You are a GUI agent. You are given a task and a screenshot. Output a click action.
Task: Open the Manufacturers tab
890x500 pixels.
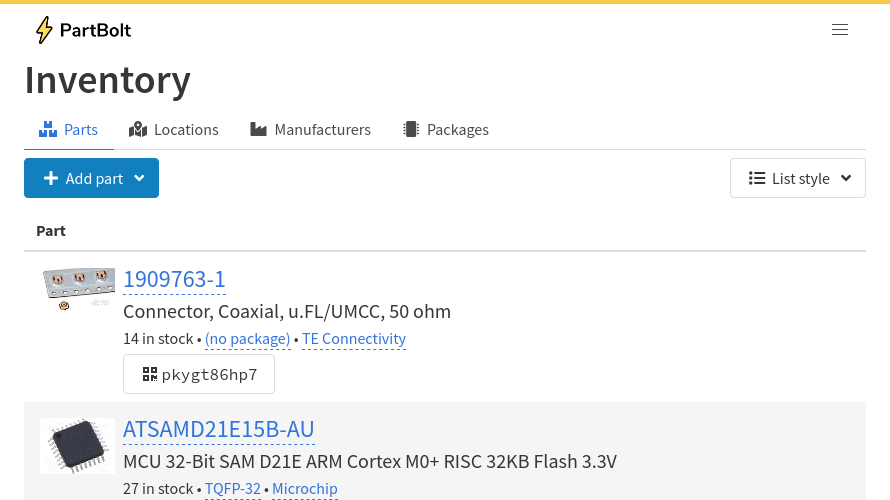click(x=310, y=129)
